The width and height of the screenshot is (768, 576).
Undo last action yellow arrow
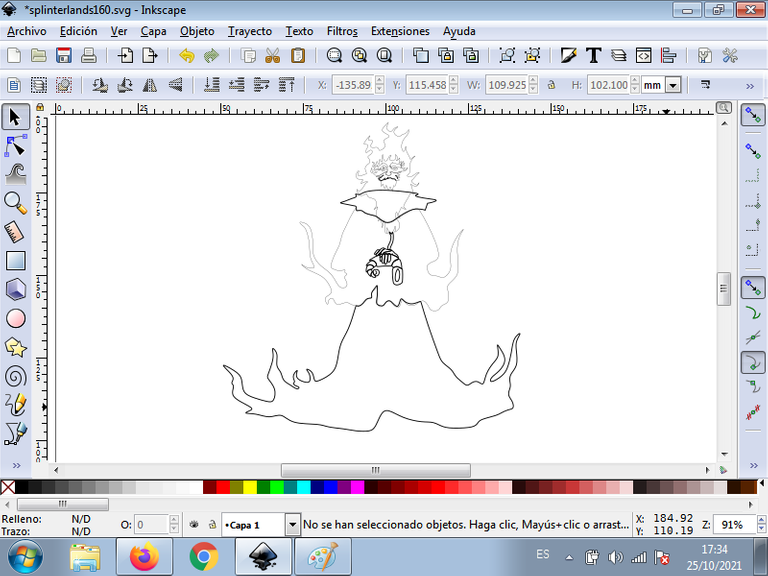[187, 55]
